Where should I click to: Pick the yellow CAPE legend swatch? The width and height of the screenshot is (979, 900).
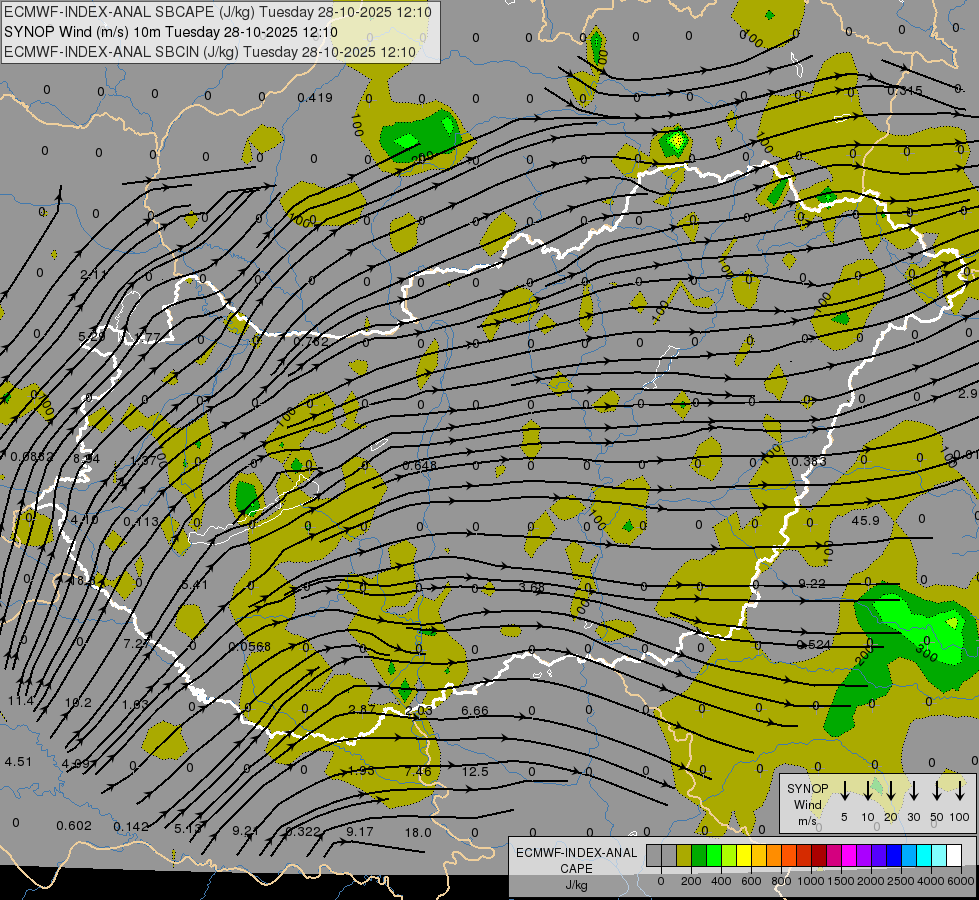point(744,855)
